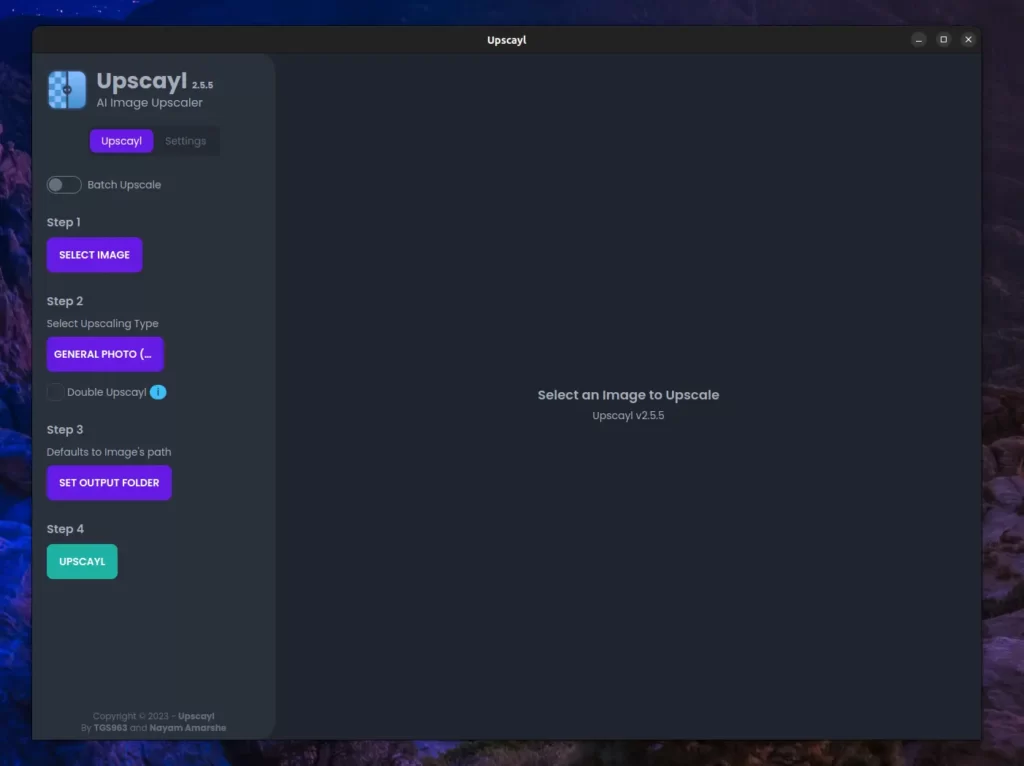Click the Upscayl window title bar text

pyautogui.click(x=507, y=40)
